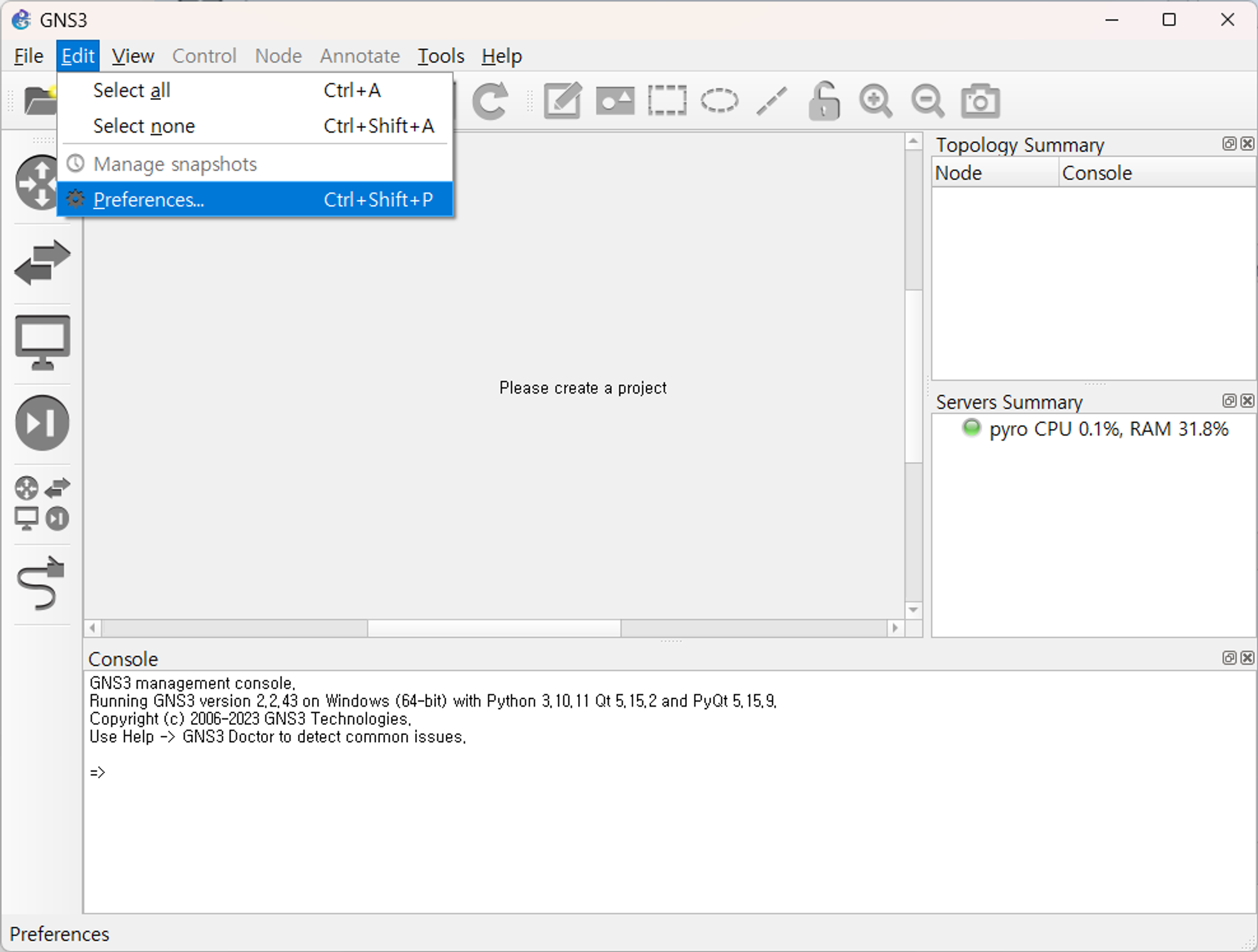
Task: Browse routers device category icon
Action: (38, 182)
